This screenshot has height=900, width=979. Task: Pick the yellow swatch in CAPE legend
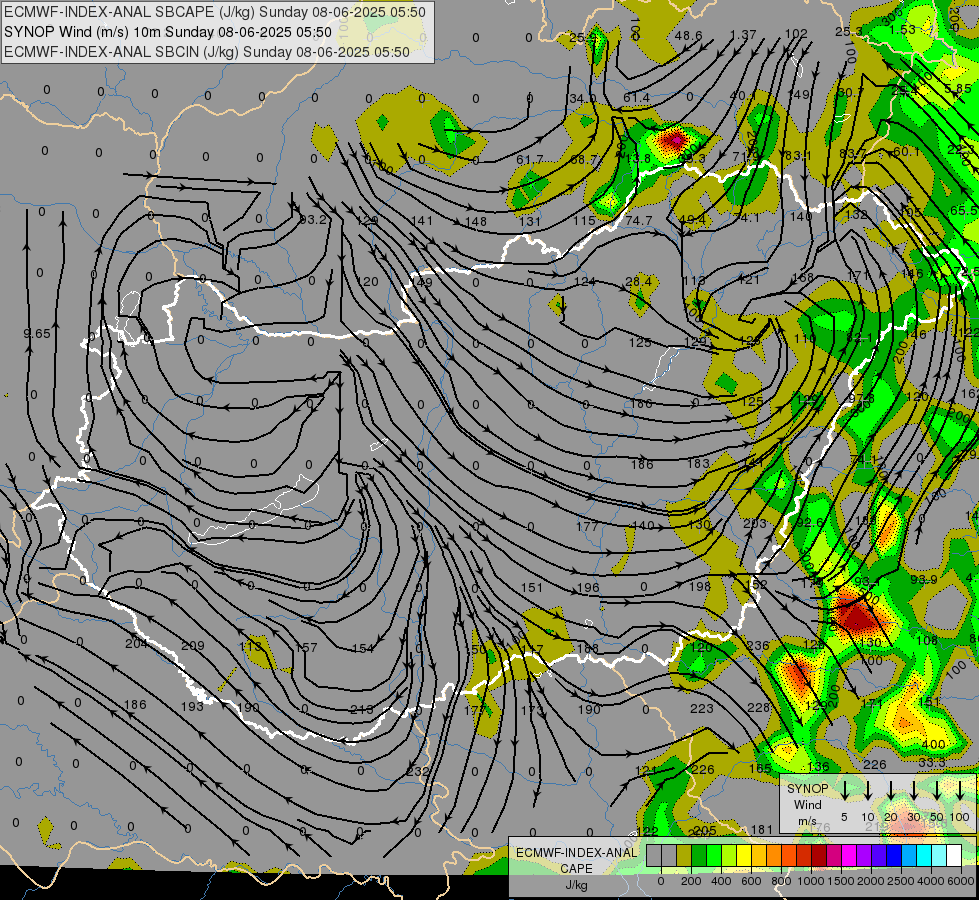(x=744, y=855)
